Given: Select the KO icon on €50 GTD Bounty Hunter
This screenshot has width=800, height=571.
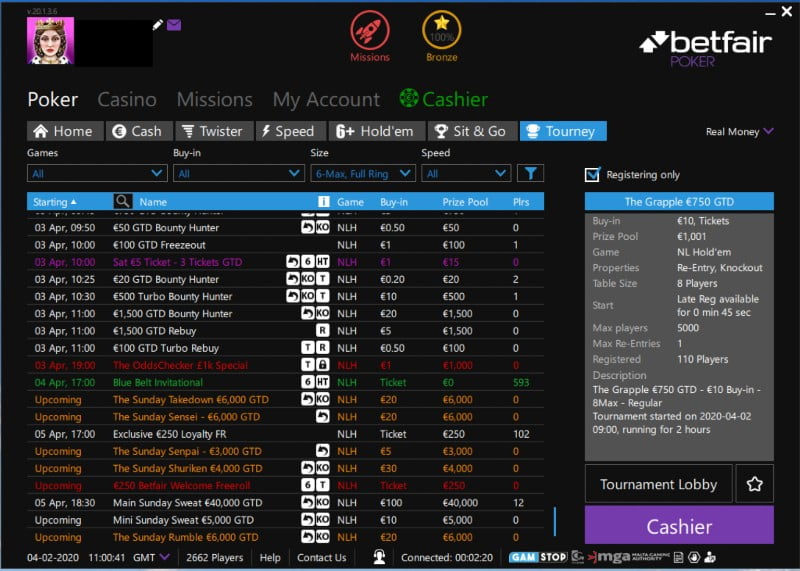Looking at the screenshot, I should (322, 227).
